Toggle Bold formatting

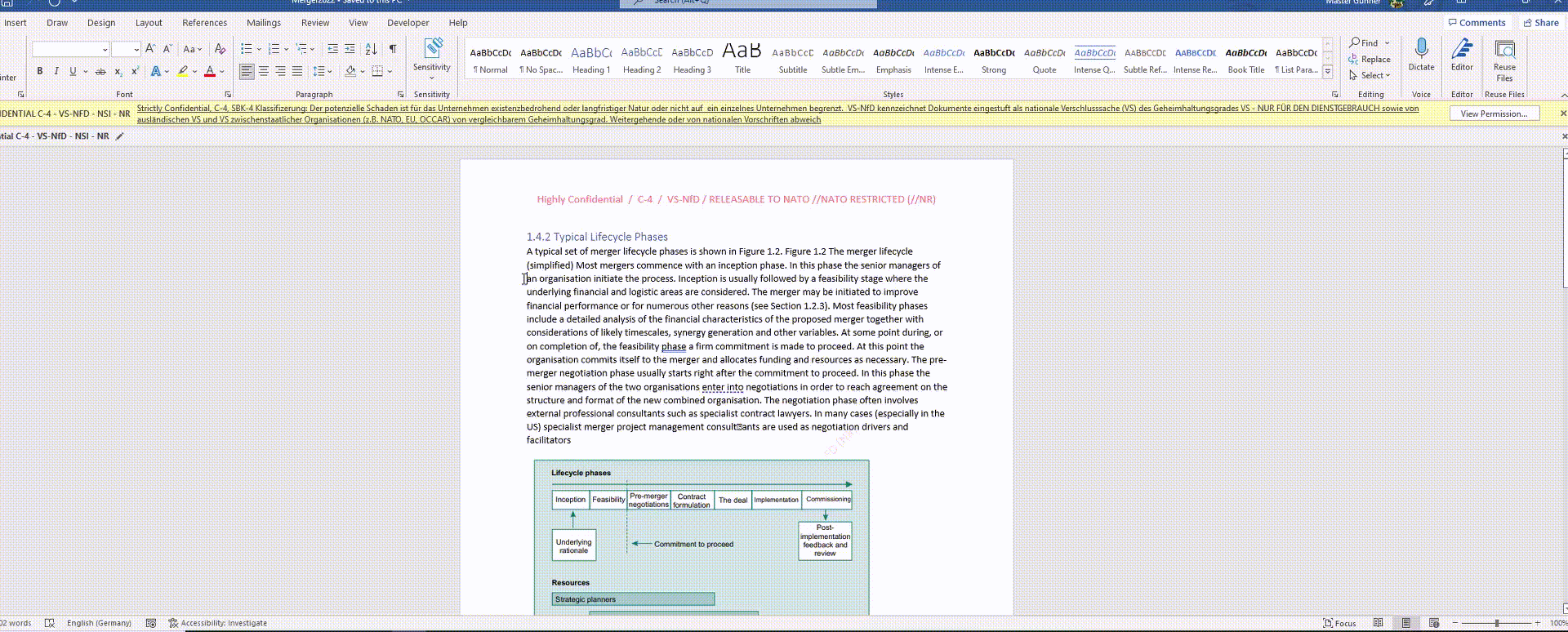pyautogui.click(x=39, y=72)
